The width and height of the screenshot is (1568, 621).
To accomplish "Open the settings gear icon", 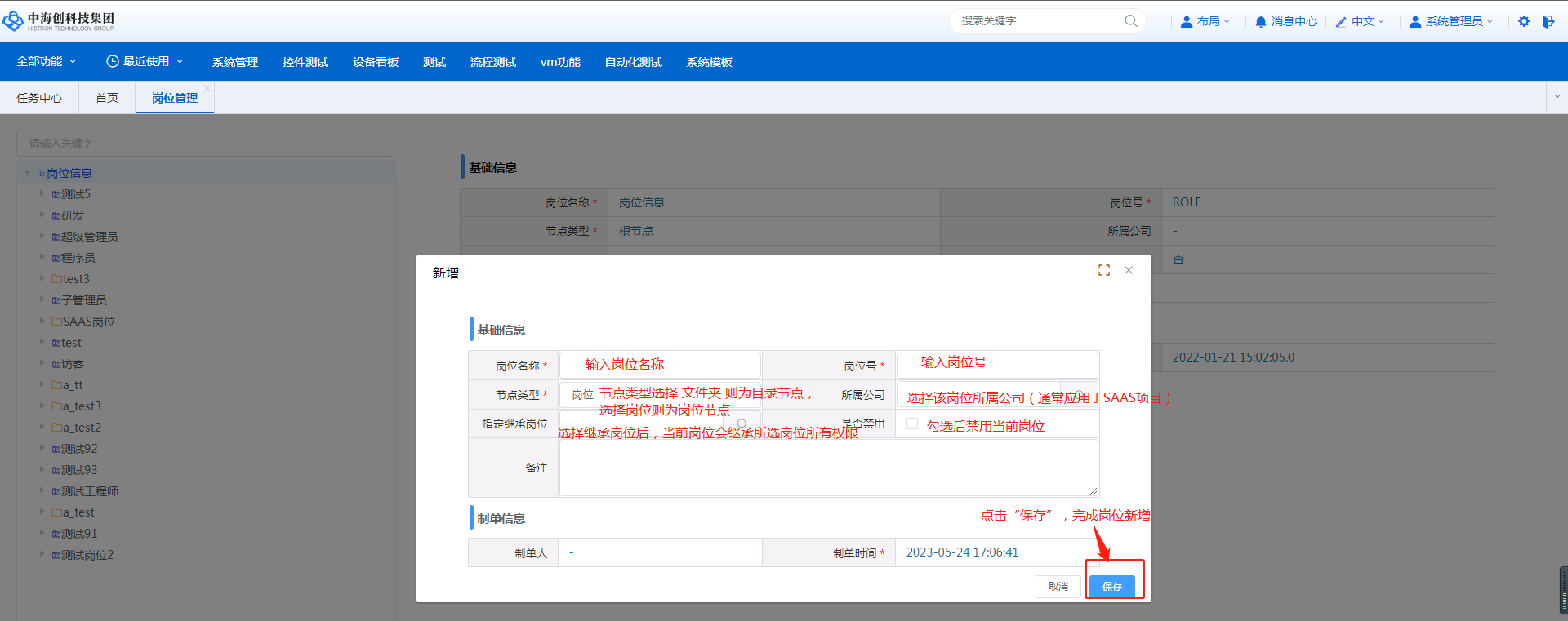I will pos(1524,21).
